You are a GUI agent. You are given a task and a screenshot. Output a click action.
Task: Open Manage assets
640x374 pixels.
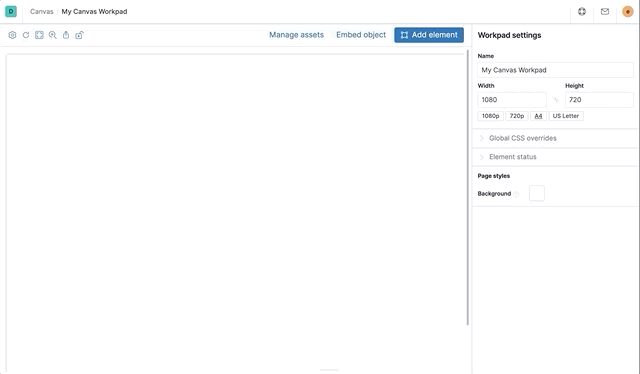click(296, 35)
